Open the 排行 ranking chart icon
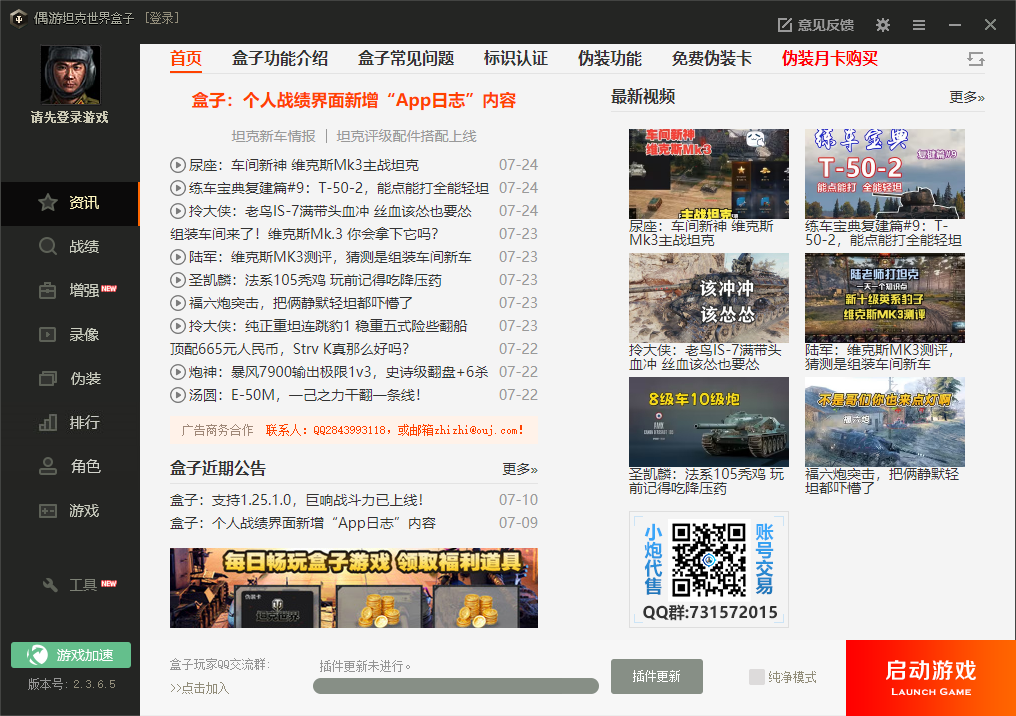1016x716 pixels. (x=48, y=423)
